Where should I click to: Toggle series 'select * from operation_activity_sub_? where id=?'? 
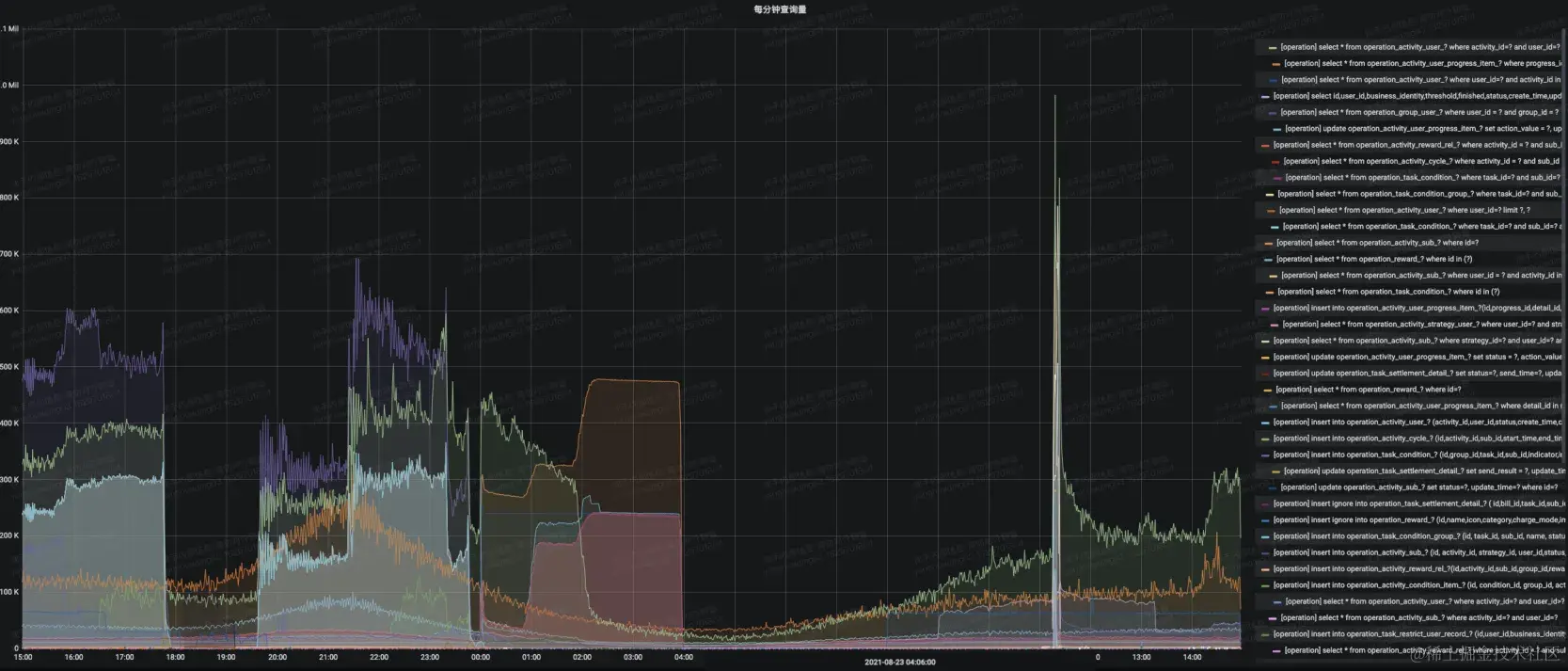[x=1377, y=243]
